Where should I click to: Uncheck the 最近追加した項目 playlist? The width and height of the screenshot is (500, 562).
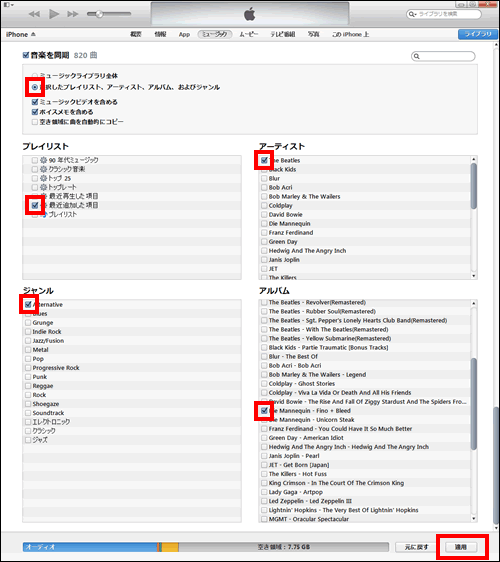[x=35, y=205]
